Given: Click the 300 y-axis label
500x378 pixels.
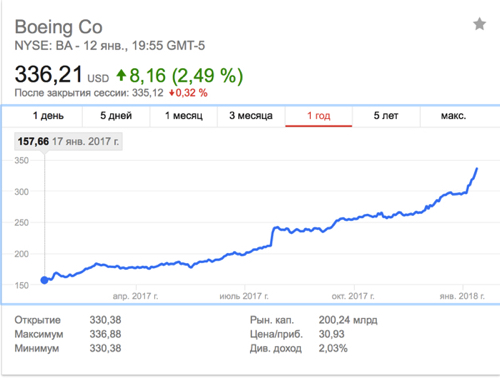Looking at the screenshot, I should (22, 192).
